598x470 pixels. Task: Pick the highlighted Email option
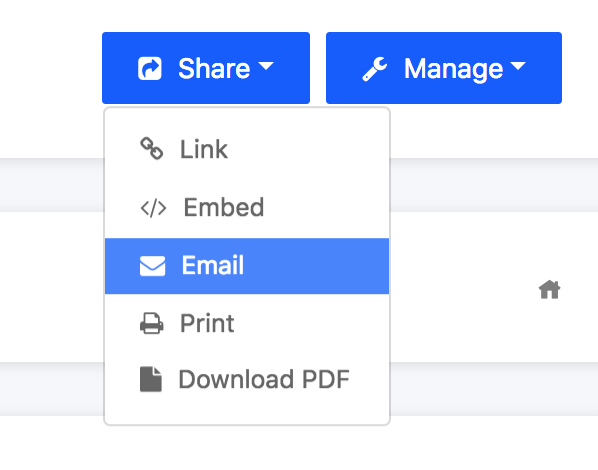coord(247,266)
